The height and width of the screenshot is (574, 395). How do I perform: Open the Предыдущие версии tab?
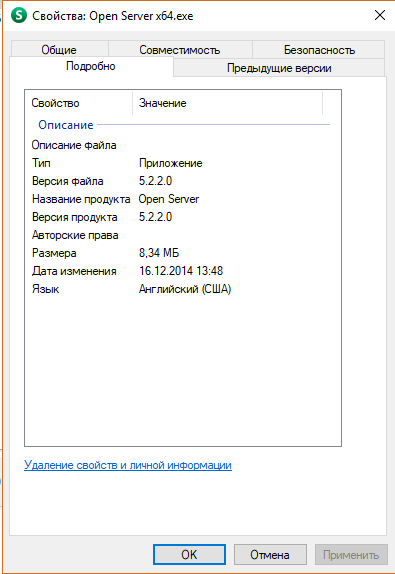point(279,68)
